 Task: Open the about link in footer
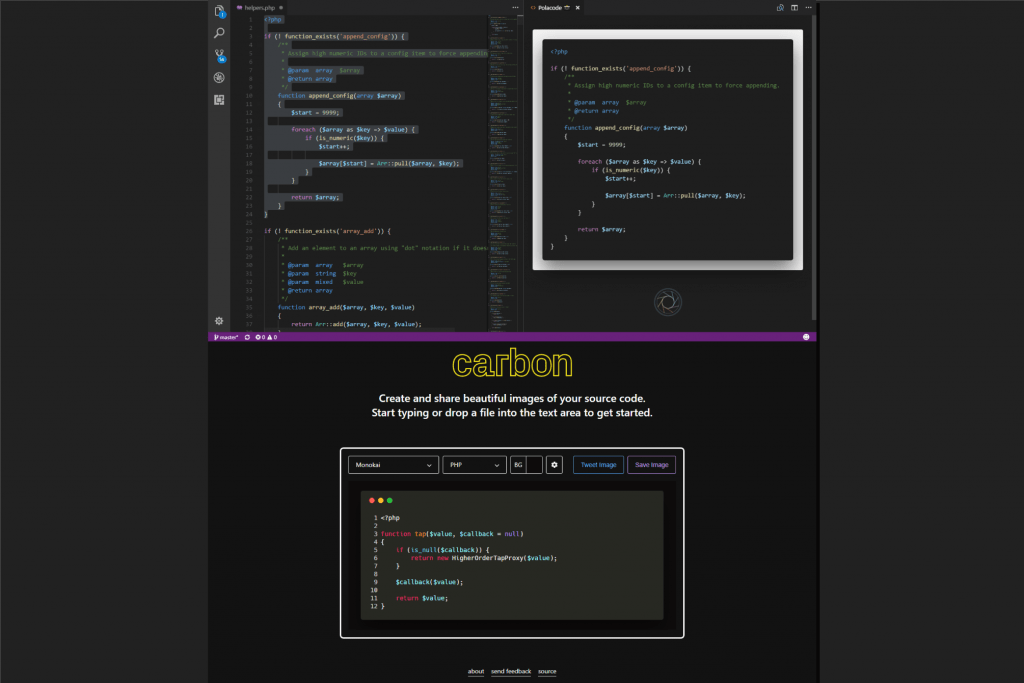tap(476, 672)
